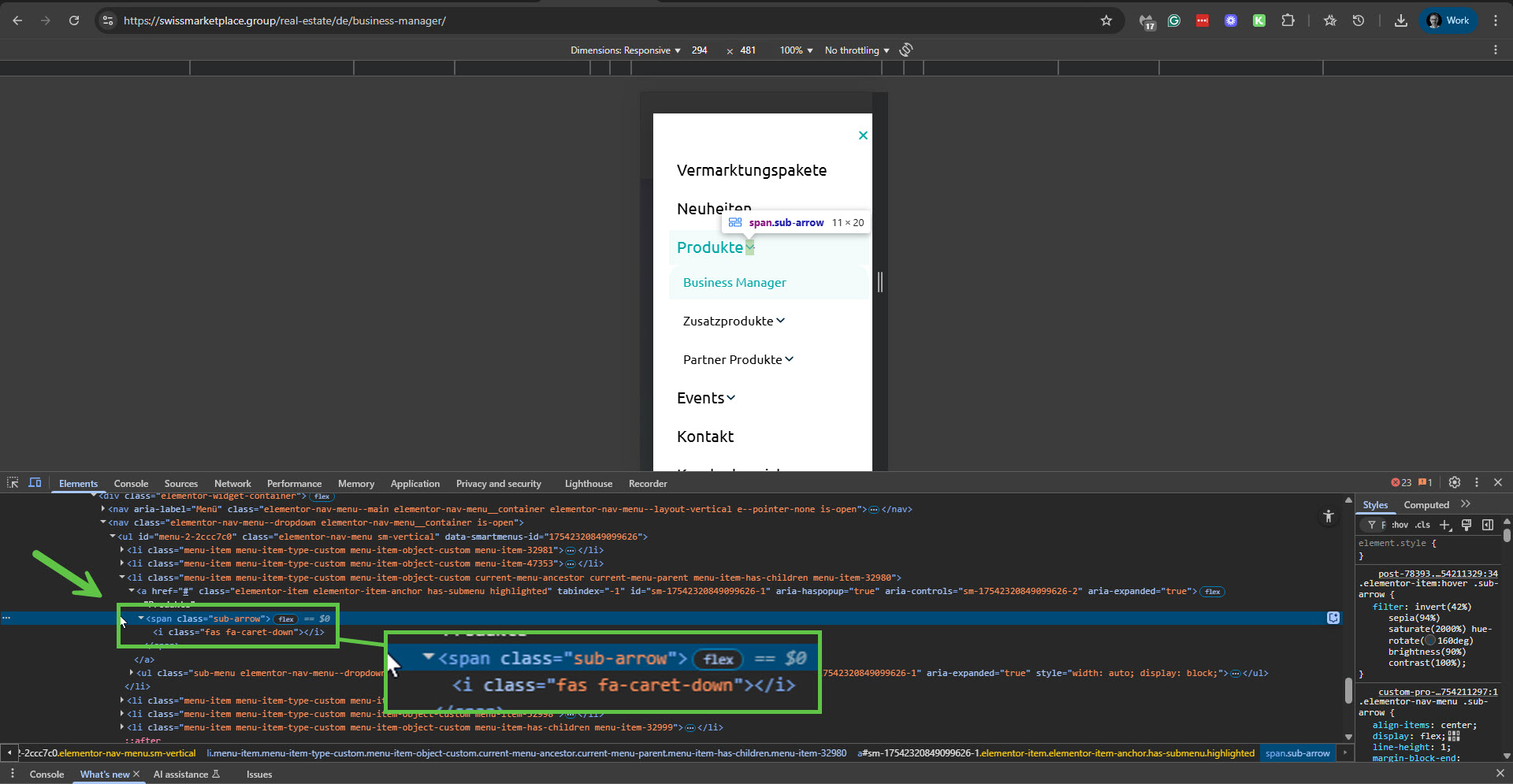1513x784 pixels.
Task: Show browser downloads
Action: click(1400, 20)
